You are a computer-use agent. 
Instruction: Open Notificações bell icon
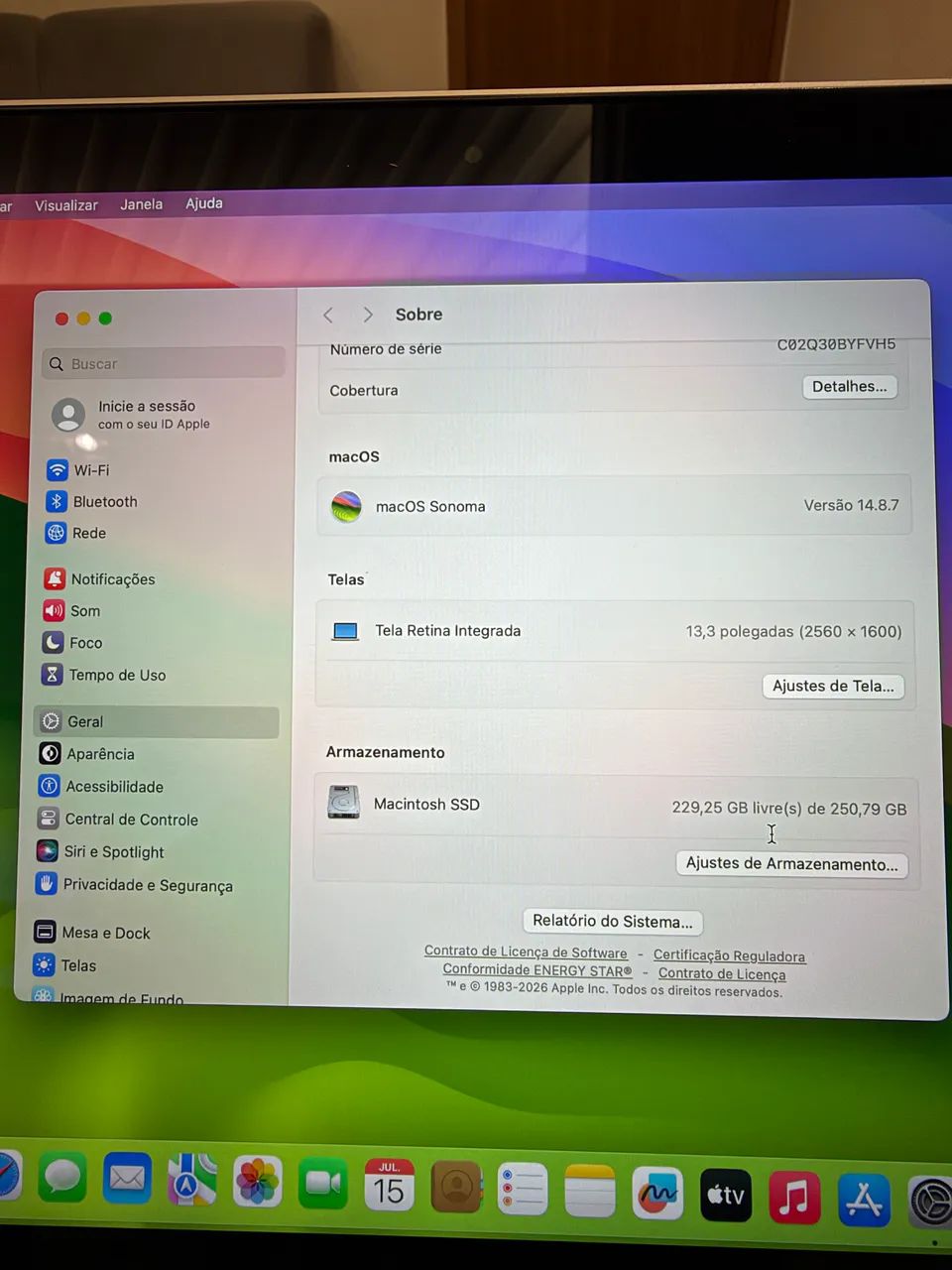click(55, 577)
